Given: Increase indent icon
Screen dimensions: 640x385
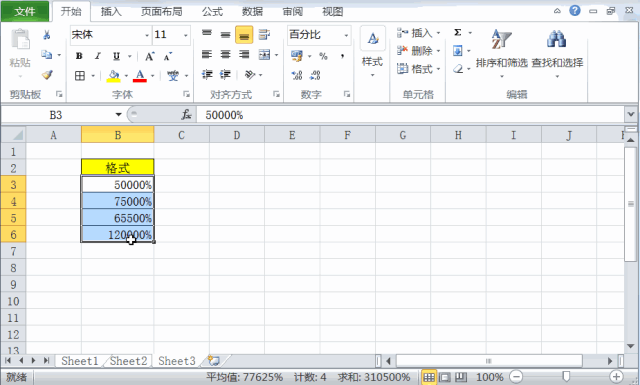Looking at the screenshot, I should (225, 74).
